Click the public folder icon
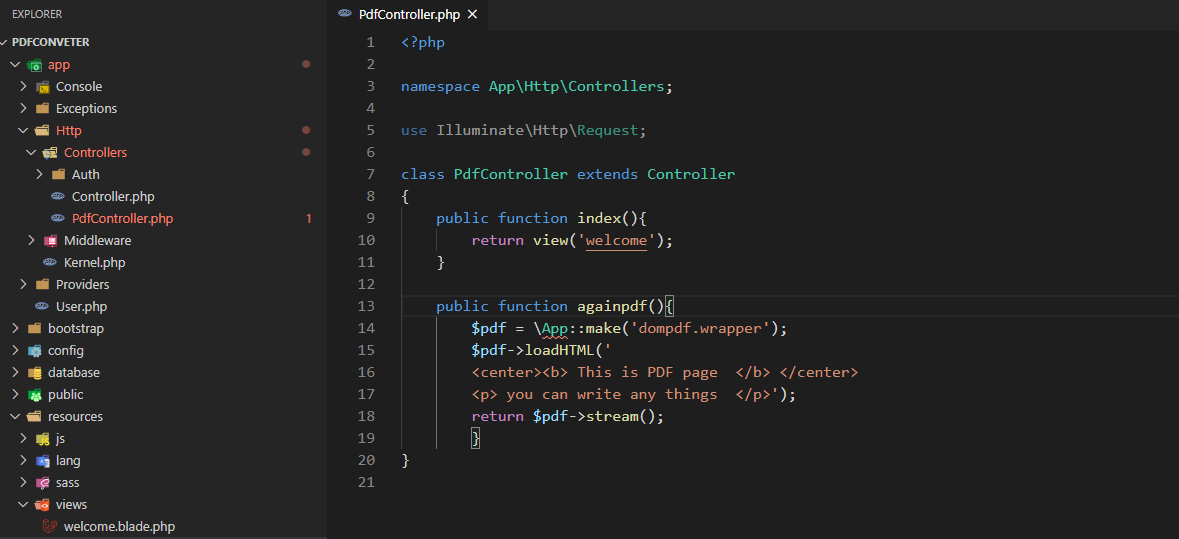Image resolution: width=1179 pixels, height=539 pixels. point(35,395)
